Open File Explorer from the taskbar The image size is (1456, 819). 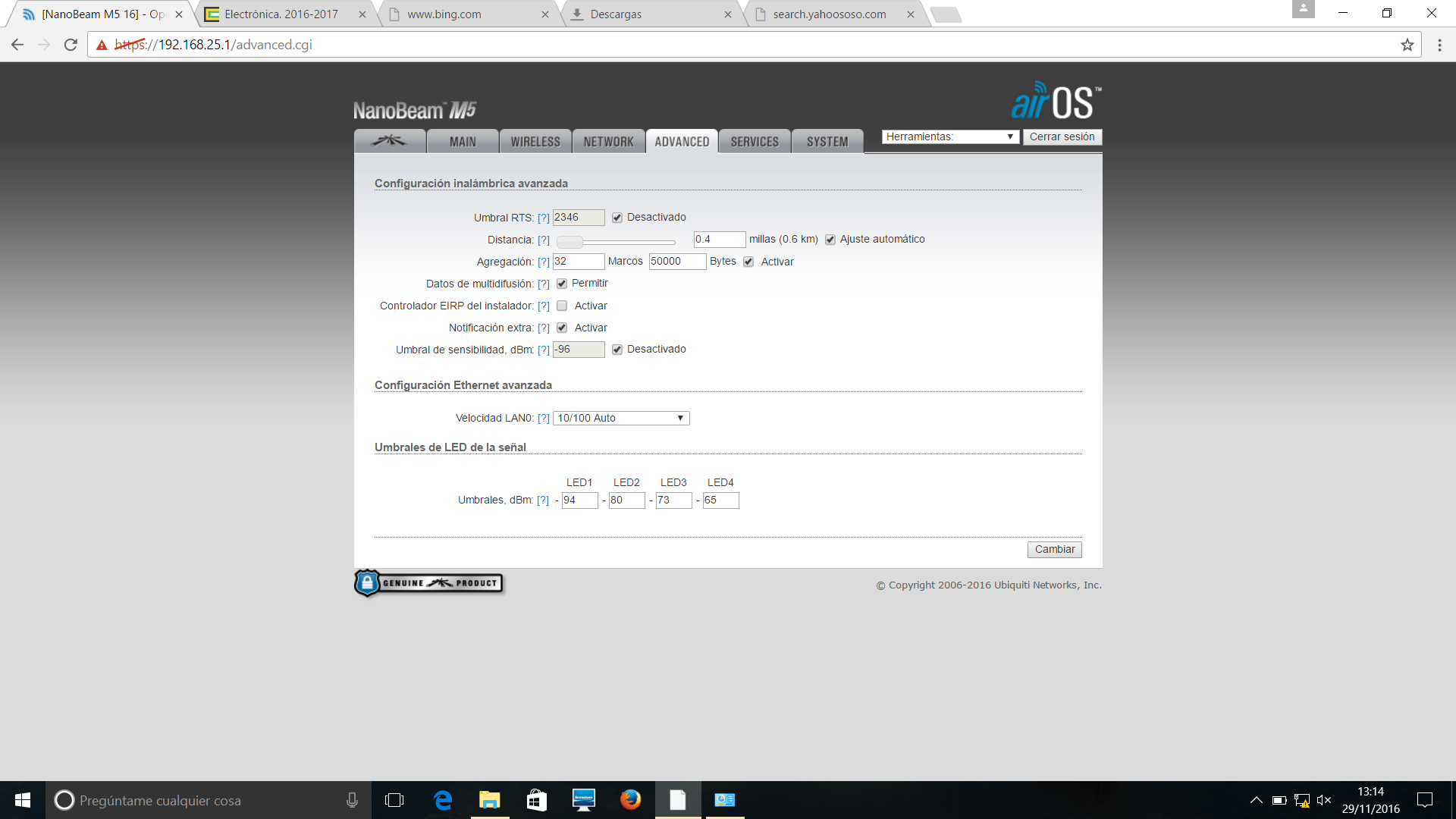(x=490, y=800)
